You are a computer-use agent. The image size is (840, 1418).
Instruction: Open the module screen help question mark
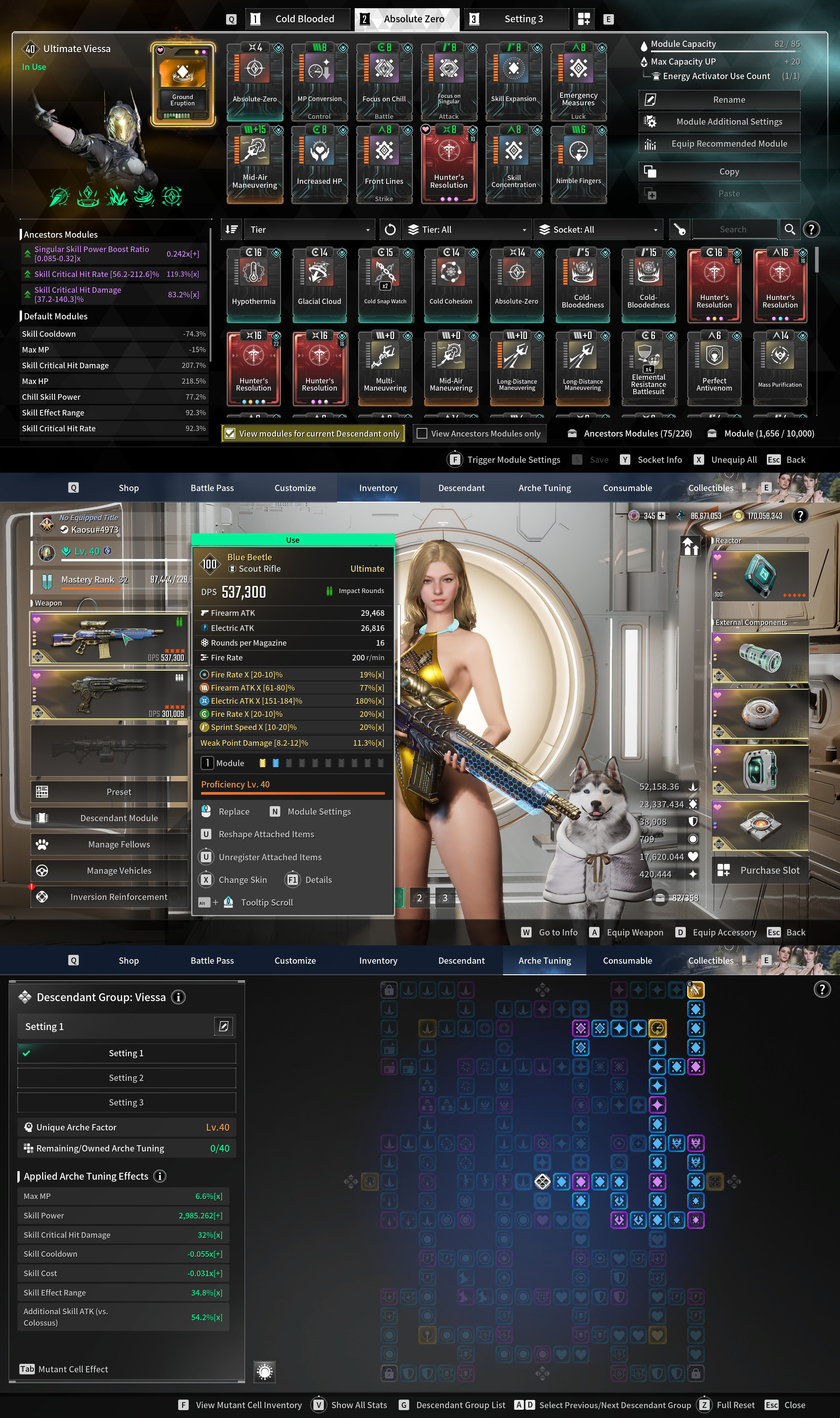pyautogui.click(x=811, y=229)
